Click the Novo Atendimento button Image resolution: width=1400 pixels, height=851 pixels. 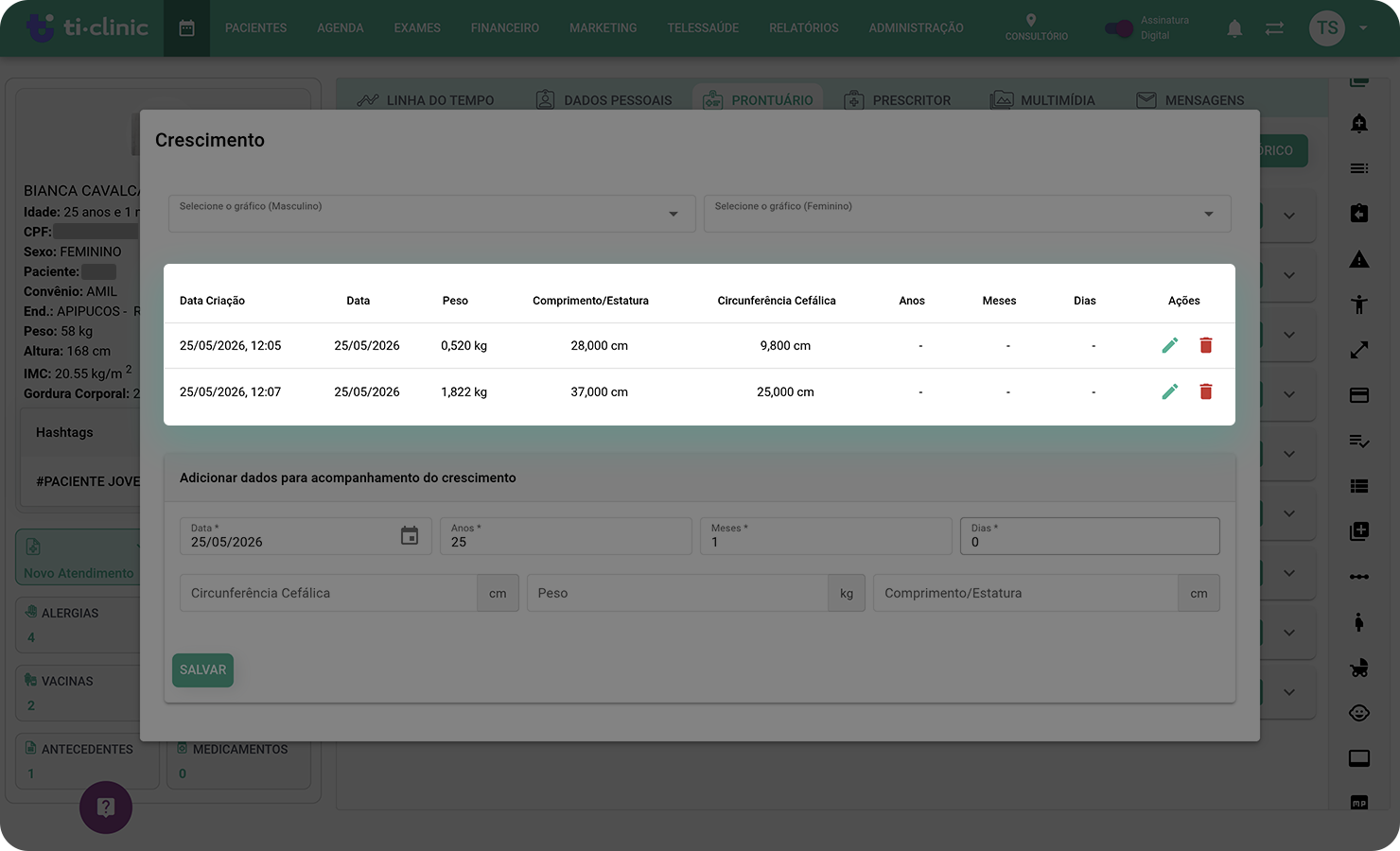coord(79,557)
